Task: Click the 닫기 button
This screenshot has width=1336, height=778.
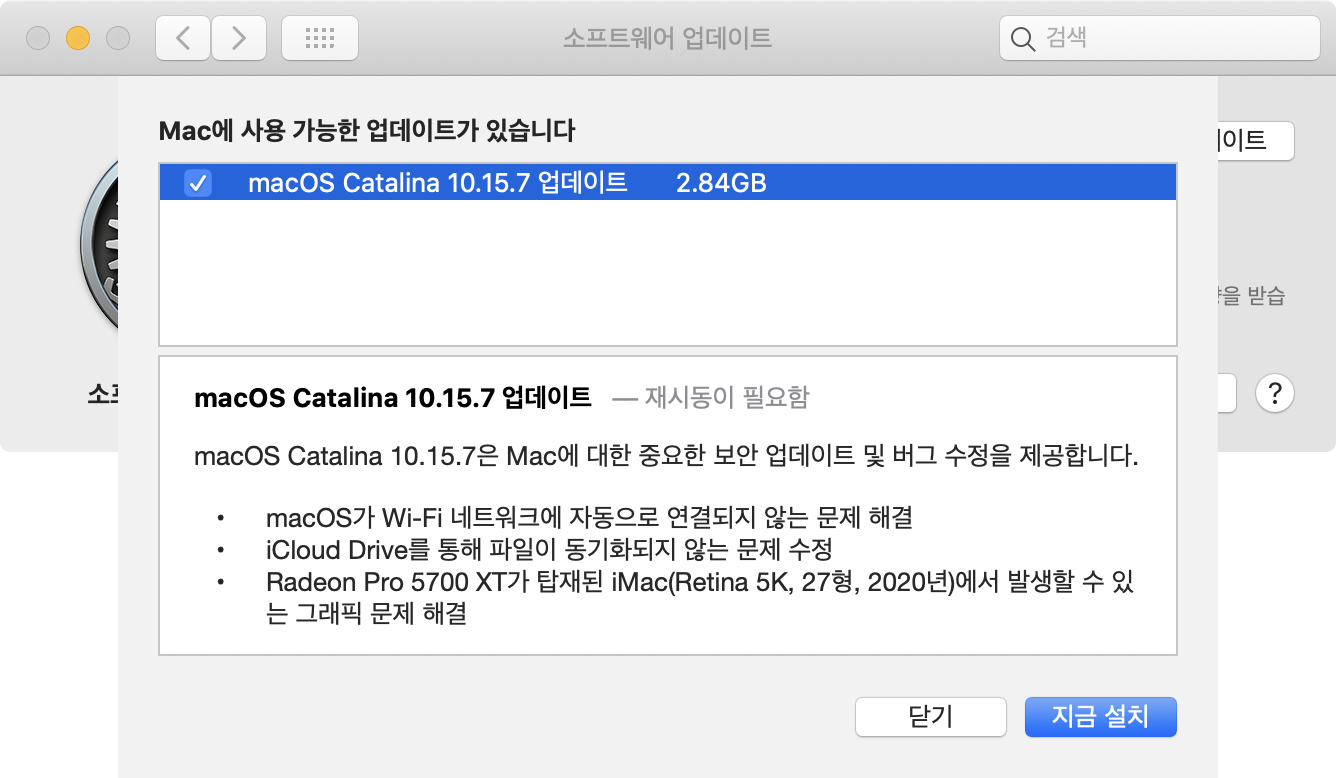Action: (x=930, y=717)
